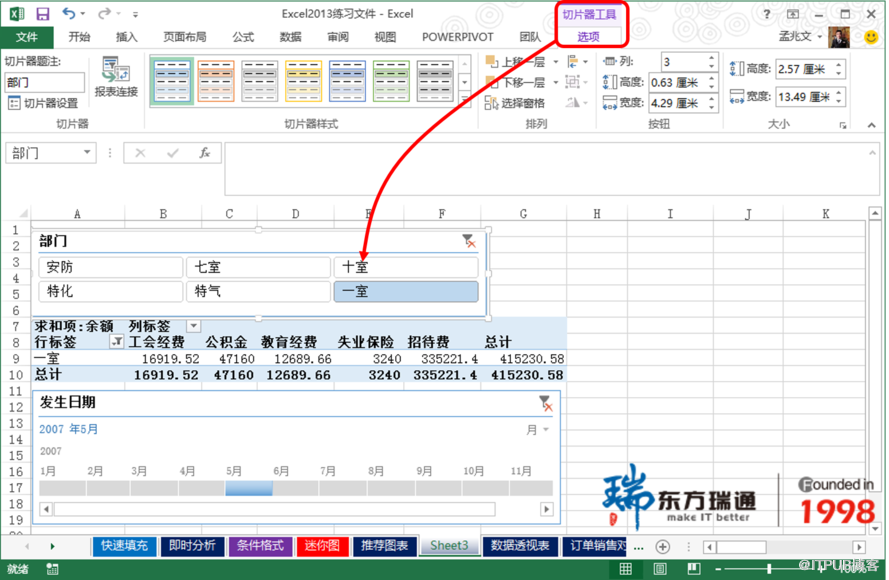Viewport: 889px width, 580px height.
Task: Click the formula bar confirm checkmark
Action: click(x=172, y=153)
